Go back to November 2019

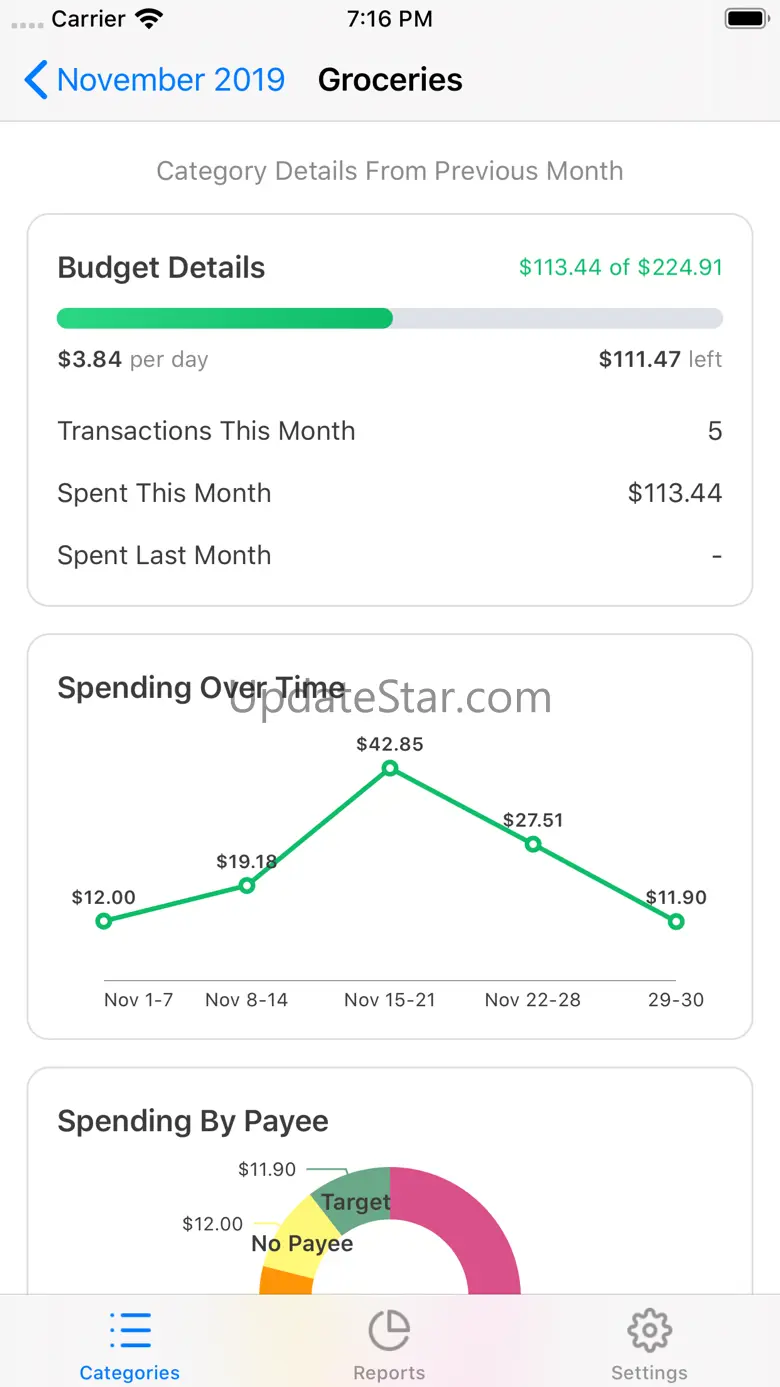click(x=170, y=80)
